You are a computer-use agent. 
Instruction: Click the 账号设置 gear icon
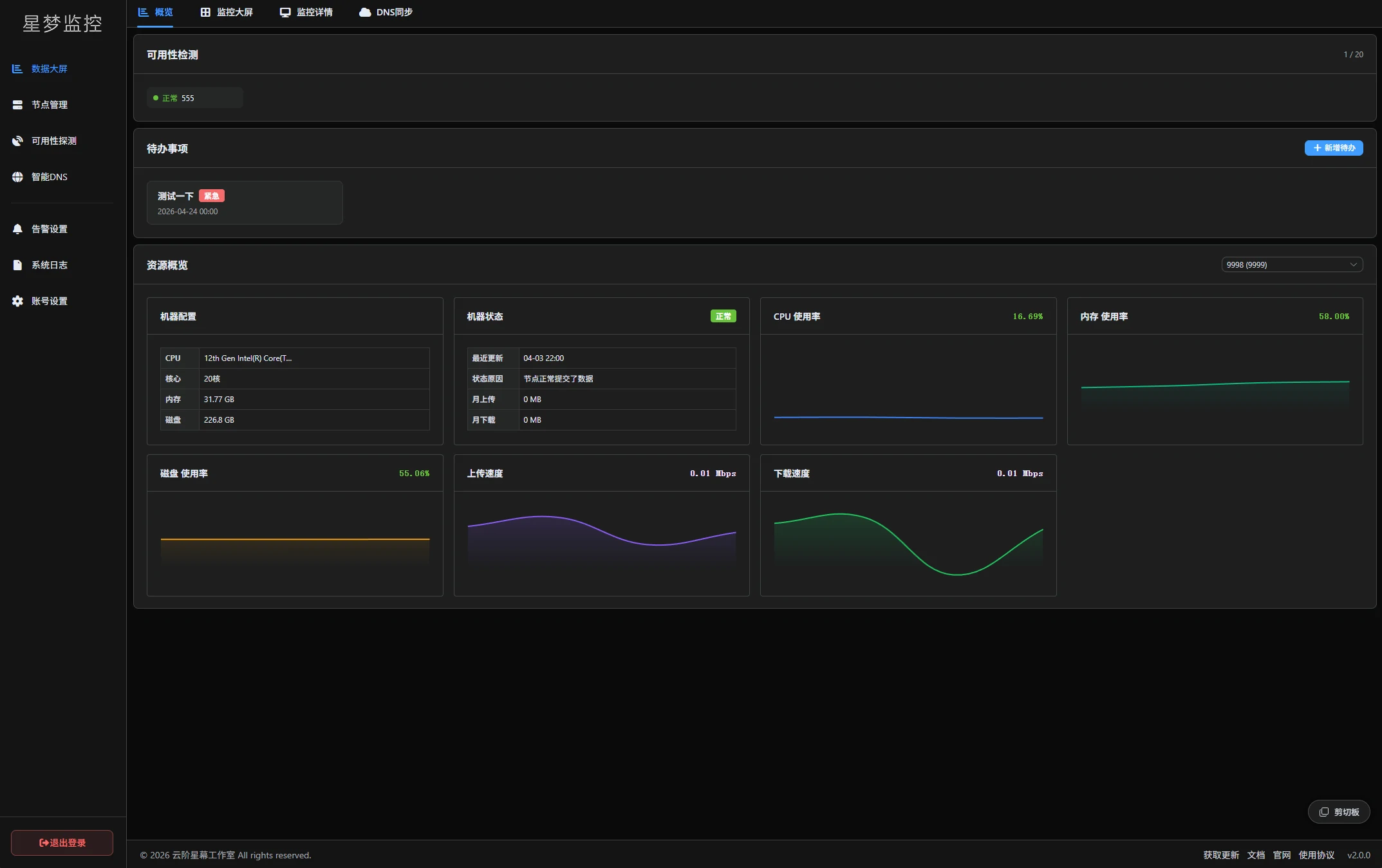[x=17, y=301]
